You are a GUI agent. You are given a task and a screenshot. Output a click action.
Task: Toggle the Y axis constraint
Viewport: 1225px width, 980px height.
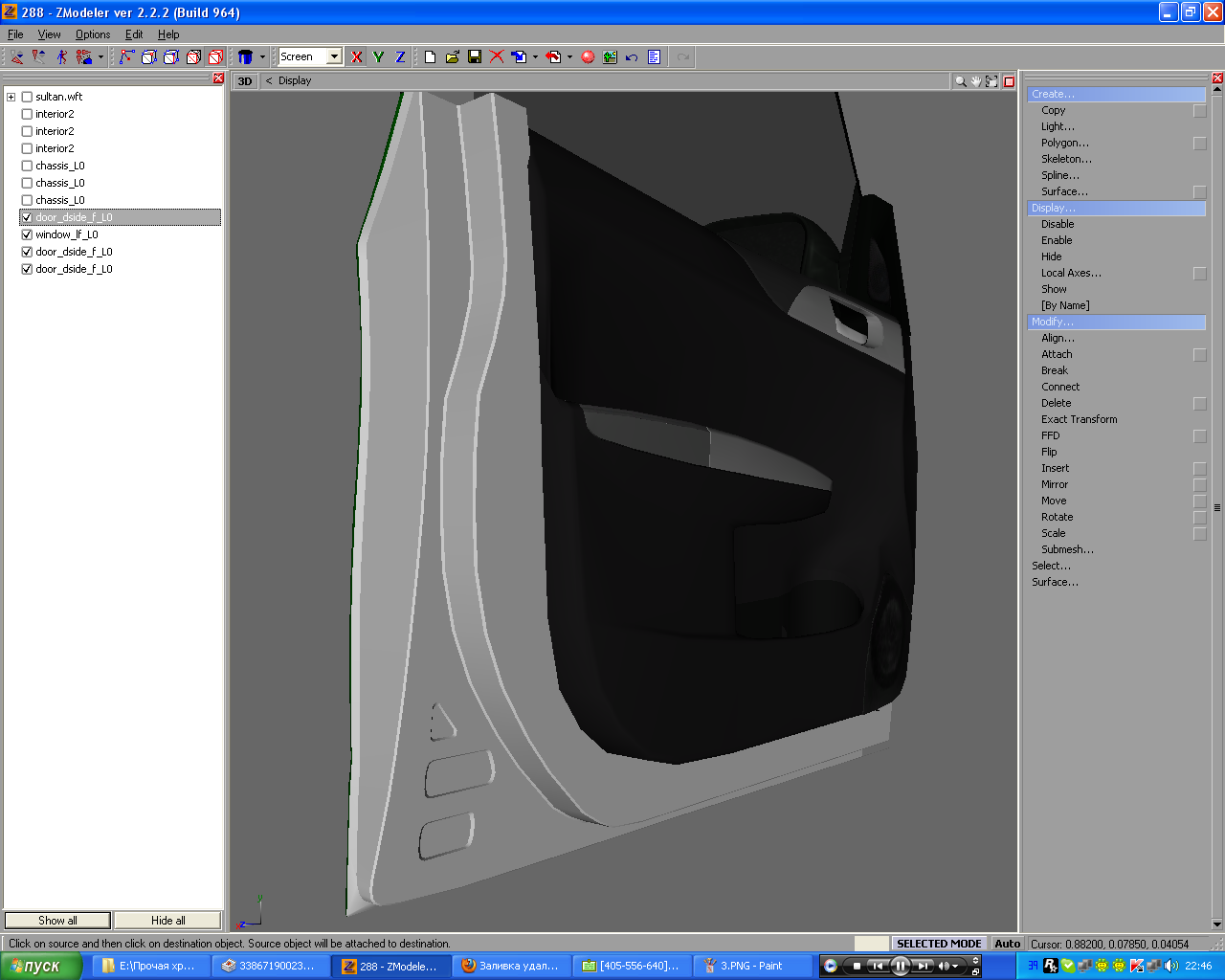click(378, 57)
